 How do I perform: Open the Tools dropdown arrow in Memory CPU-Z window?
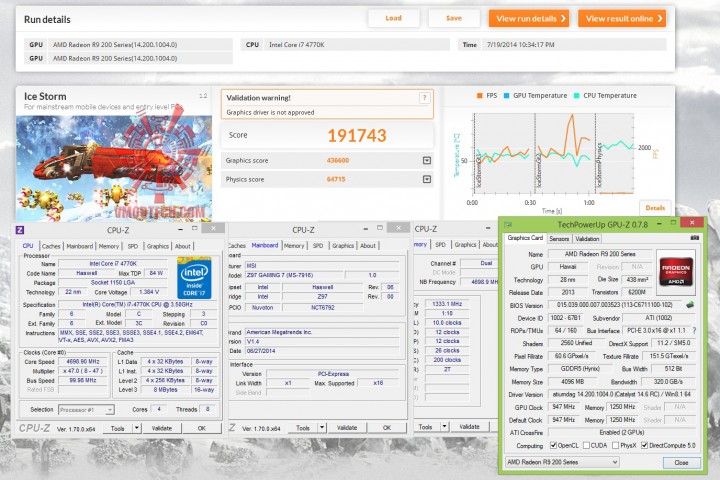click(x=444, y=427)
